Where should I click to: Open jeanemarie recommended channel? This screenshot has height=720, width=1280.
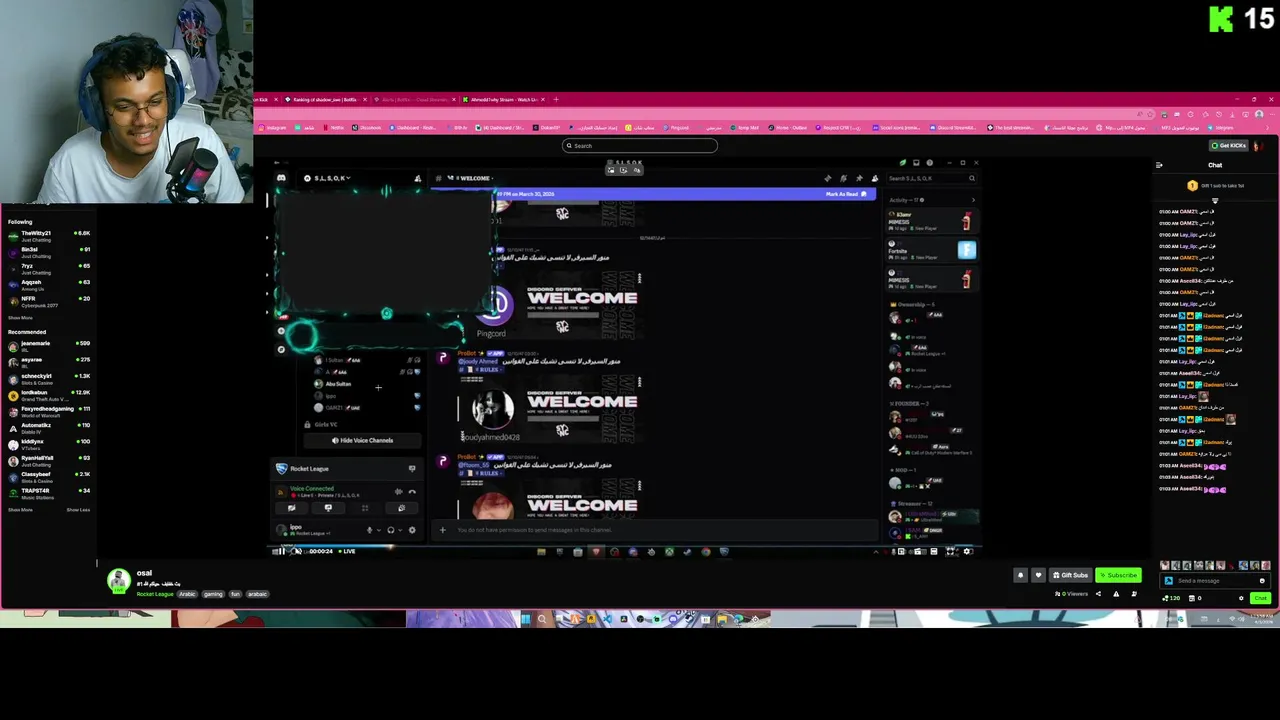[x=48, y=346]
